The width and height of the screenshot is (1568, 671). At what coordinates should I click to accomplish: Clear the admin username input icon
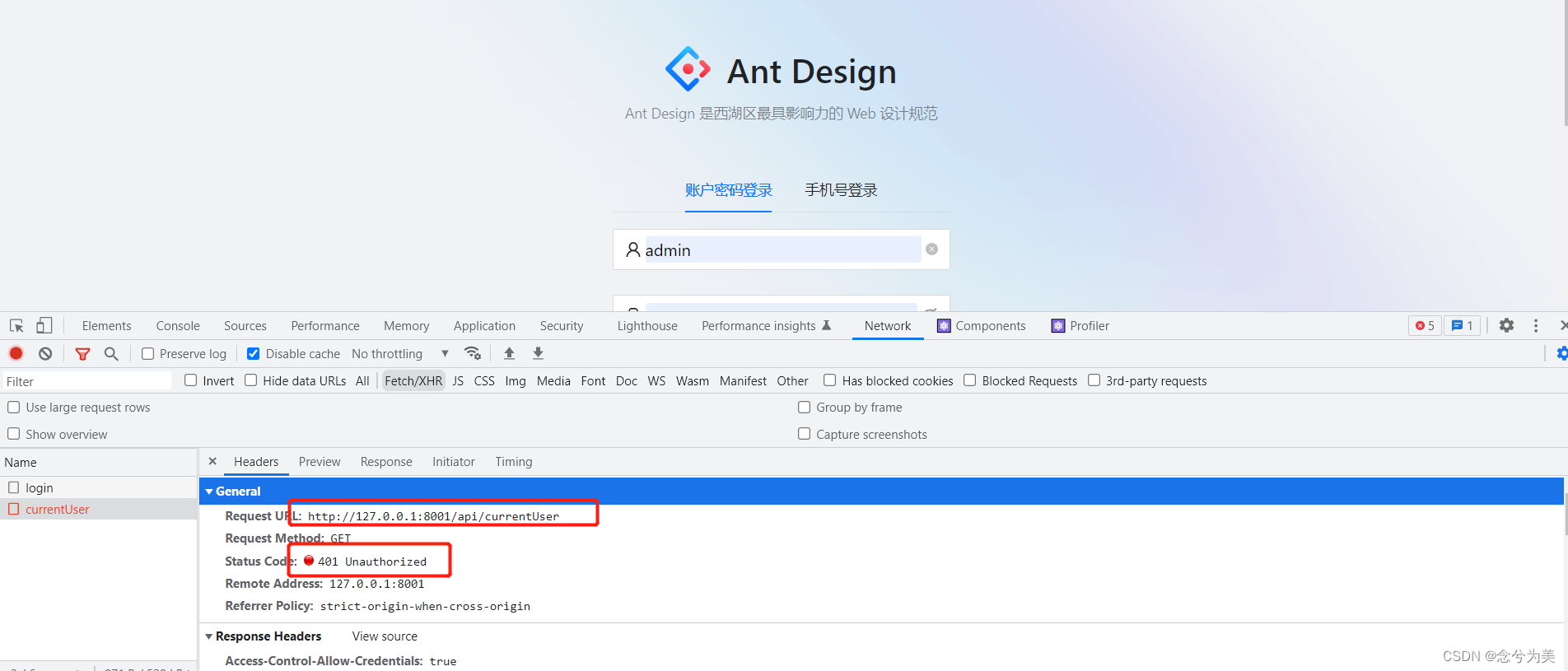click(x=931, y=249)
